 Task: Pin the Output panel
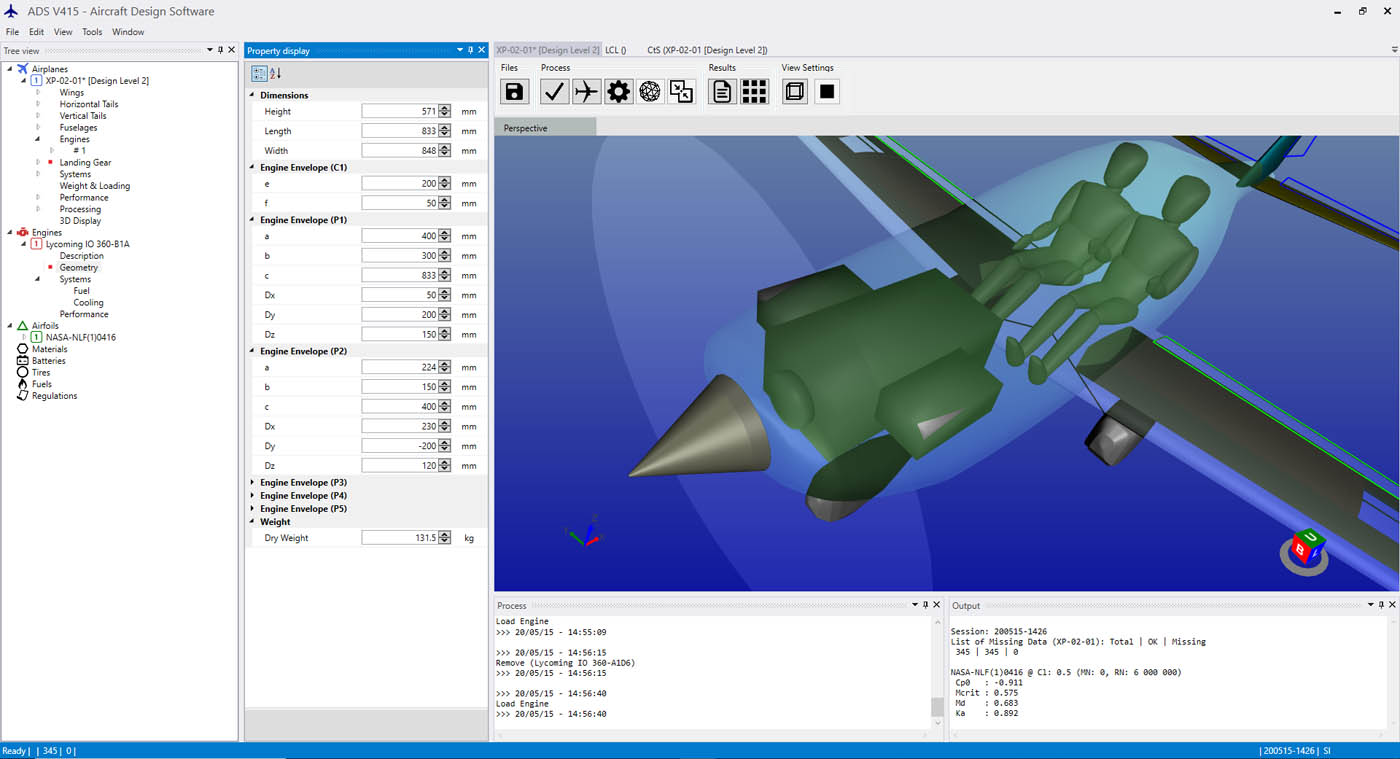click(x=1382, y=605)
